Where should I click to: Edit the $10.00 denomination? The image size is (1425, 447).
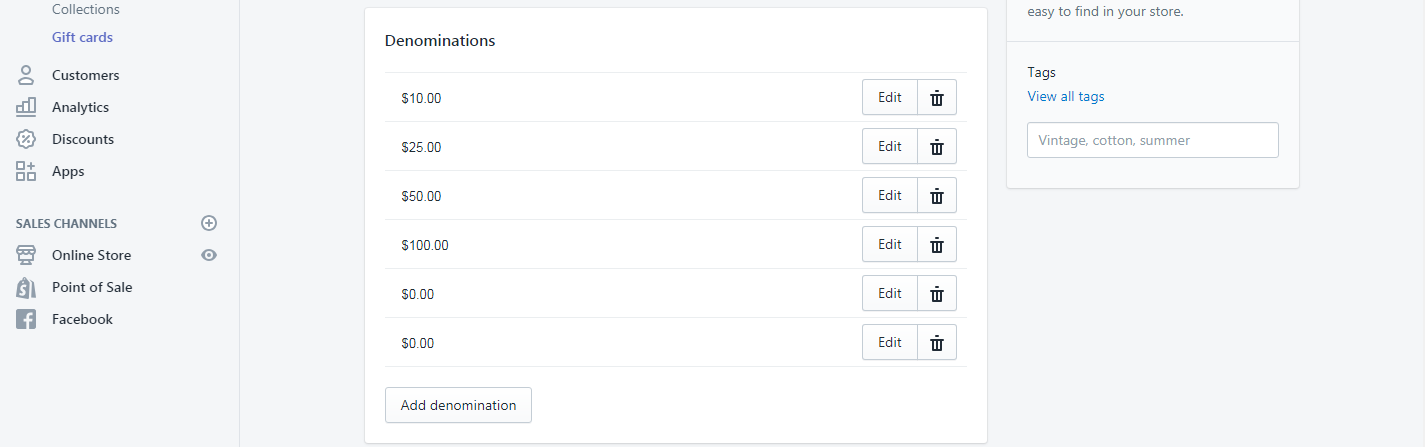tap(890, 98)
